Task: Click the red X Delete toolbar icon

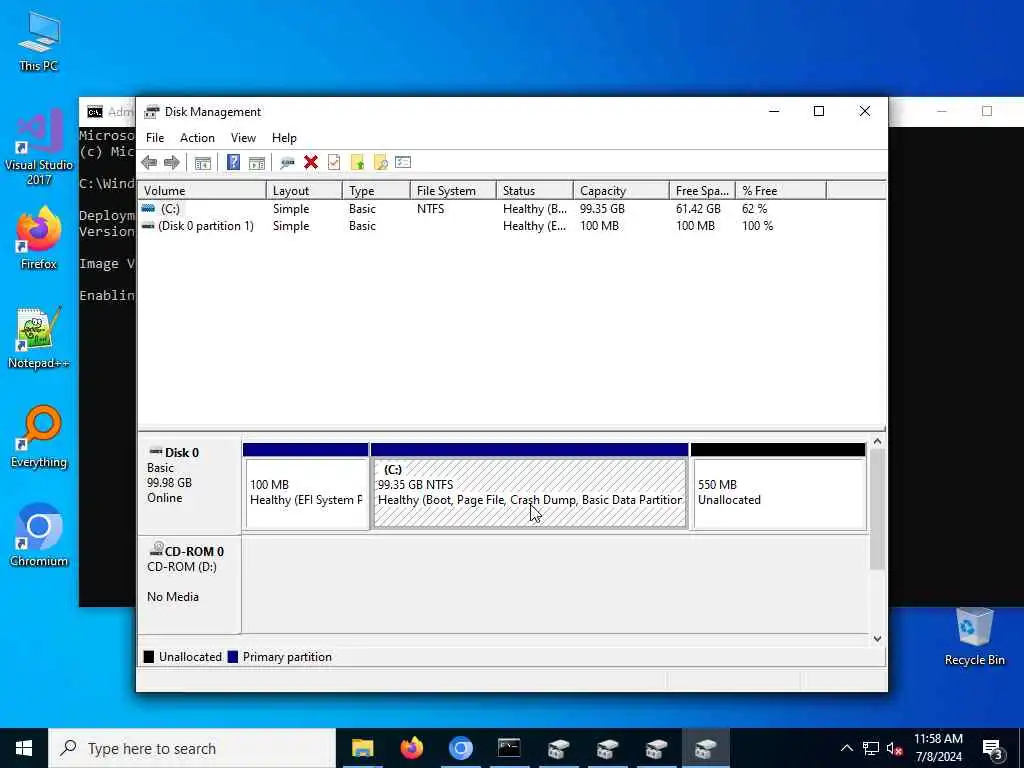Action: tap(311, 163)
